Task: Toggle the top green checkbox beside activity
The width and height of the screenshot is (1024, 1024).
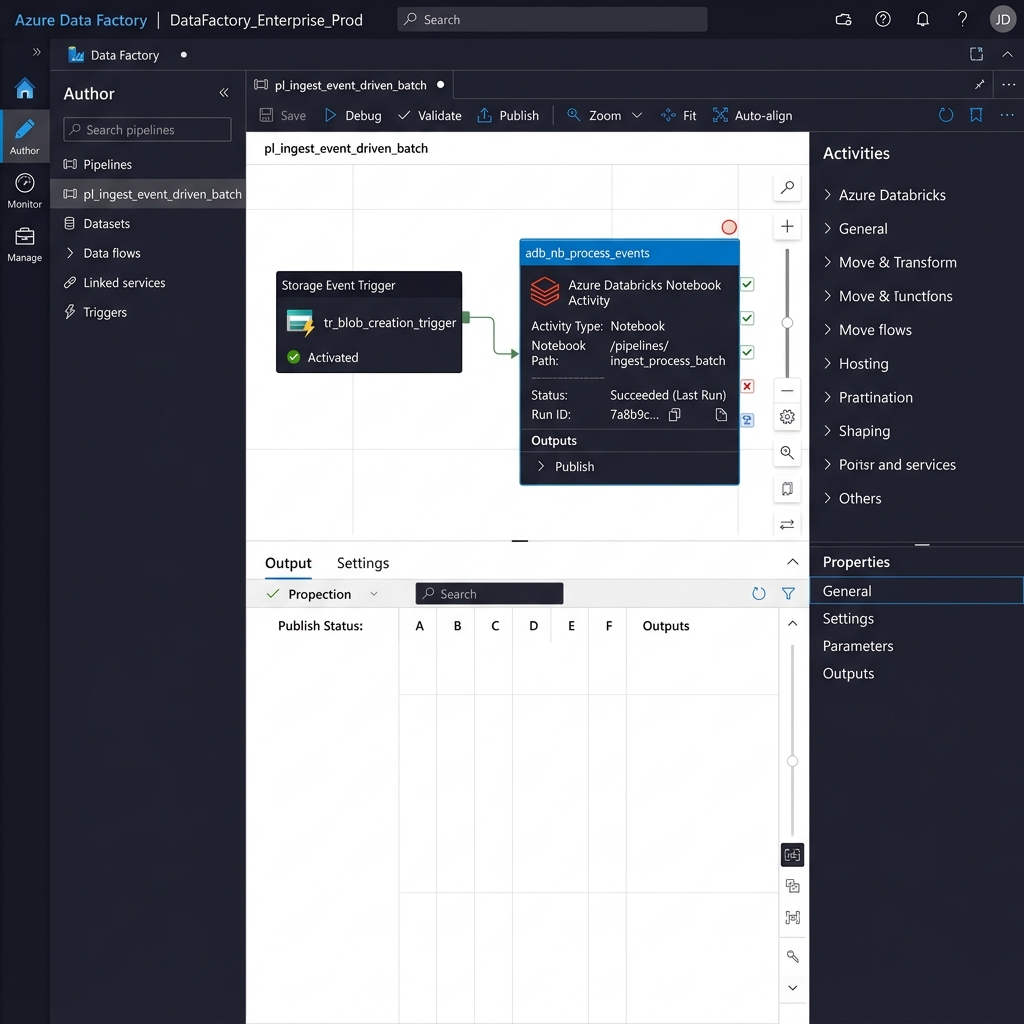Action: click(747, 284)
